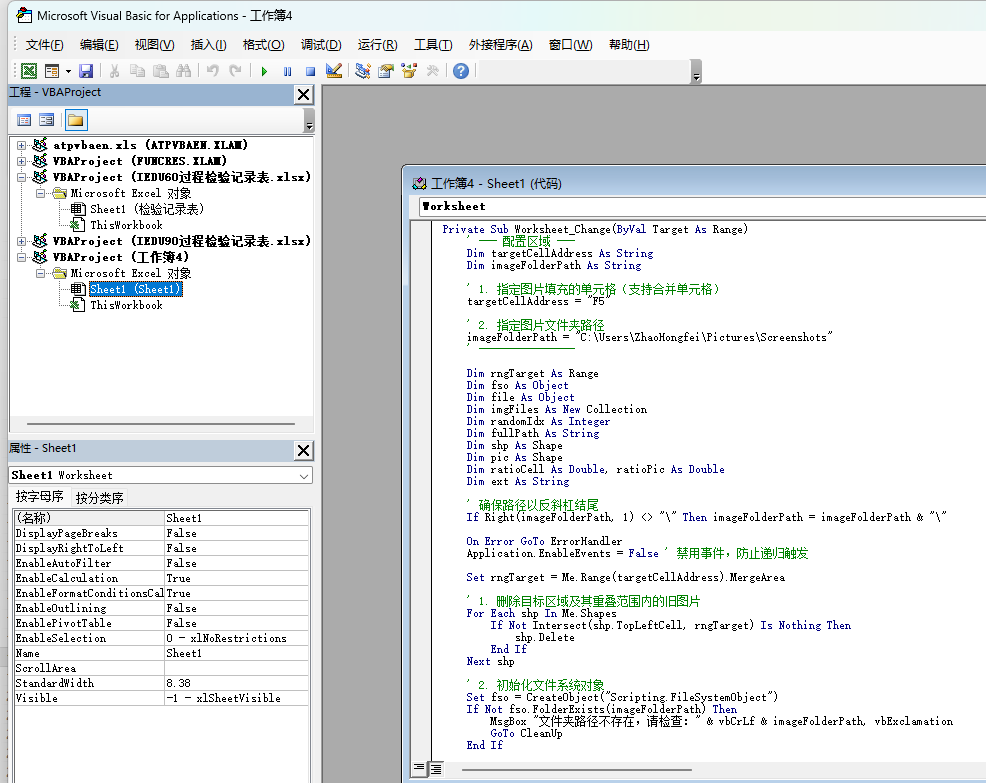Open the 工具(T) menu
This screenshot has width=986, height=783.
coord(433,45)
